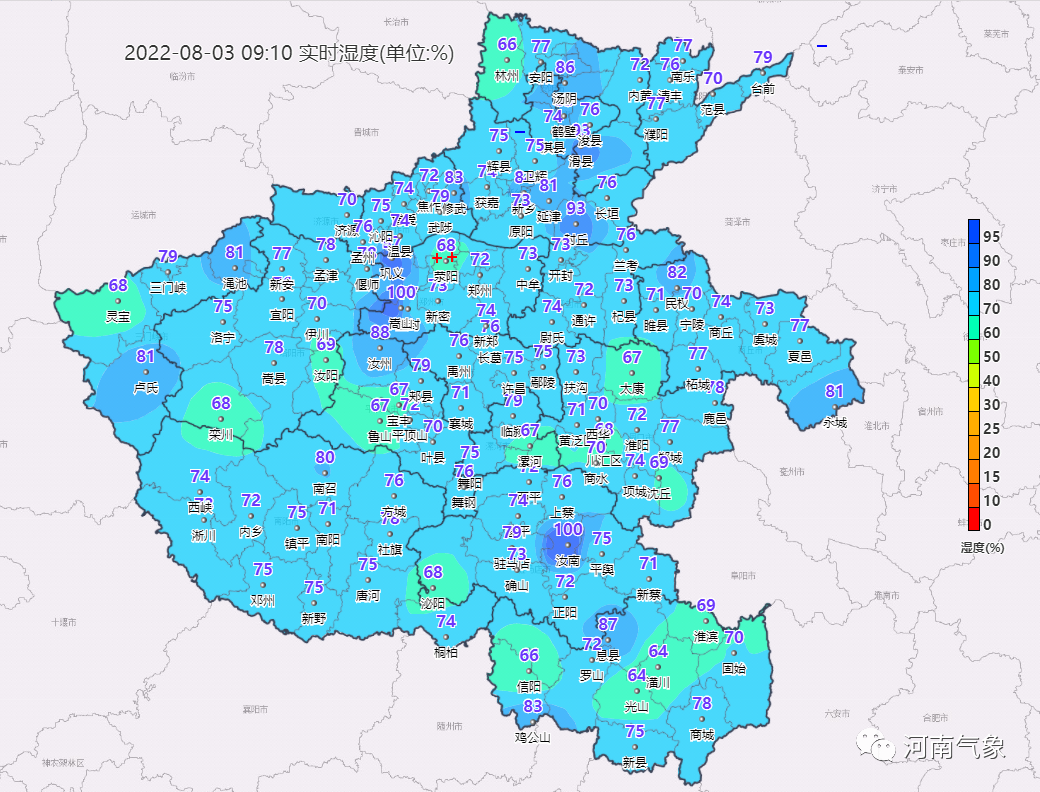Click the 鹿邑 city label
This screenshot has height=792, width=1040.
(715, 419)
